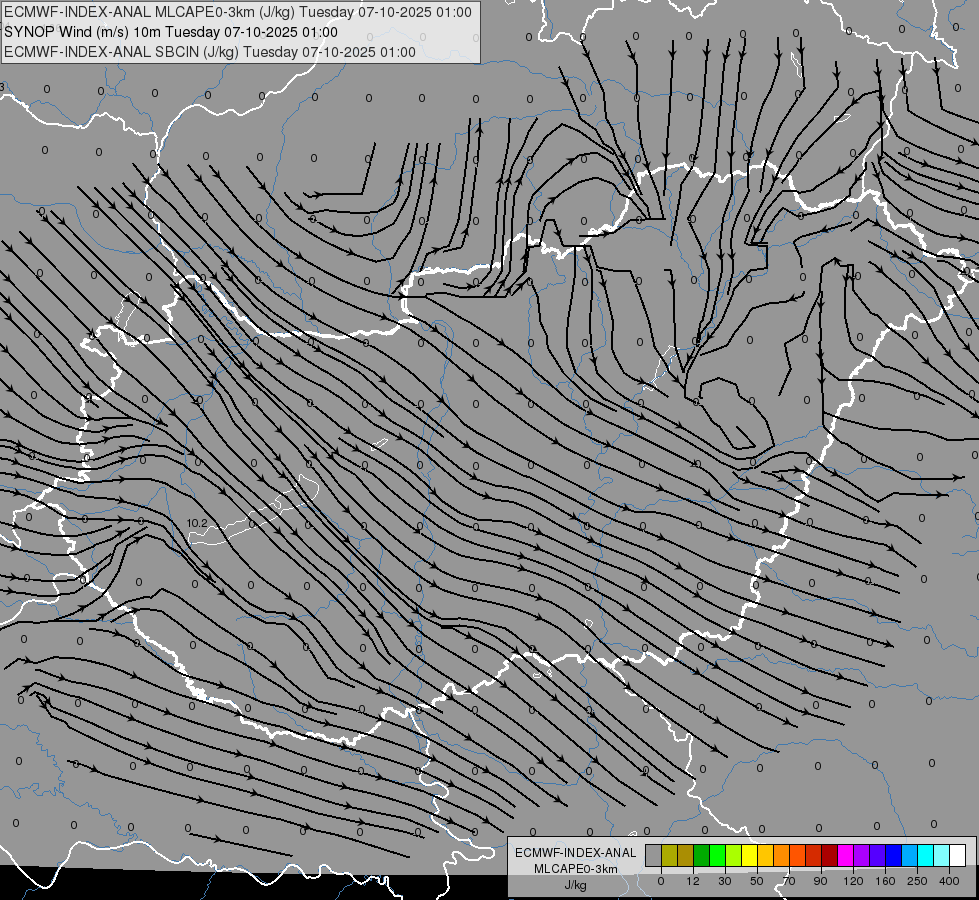
Task: Click the red swatch left of tick 90
Action: pyautogui.click(x=814, y=855)
